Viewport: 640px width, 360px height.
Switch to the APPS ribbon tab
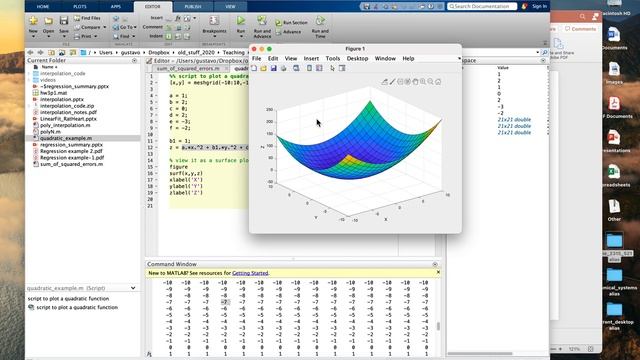[116, 7]
